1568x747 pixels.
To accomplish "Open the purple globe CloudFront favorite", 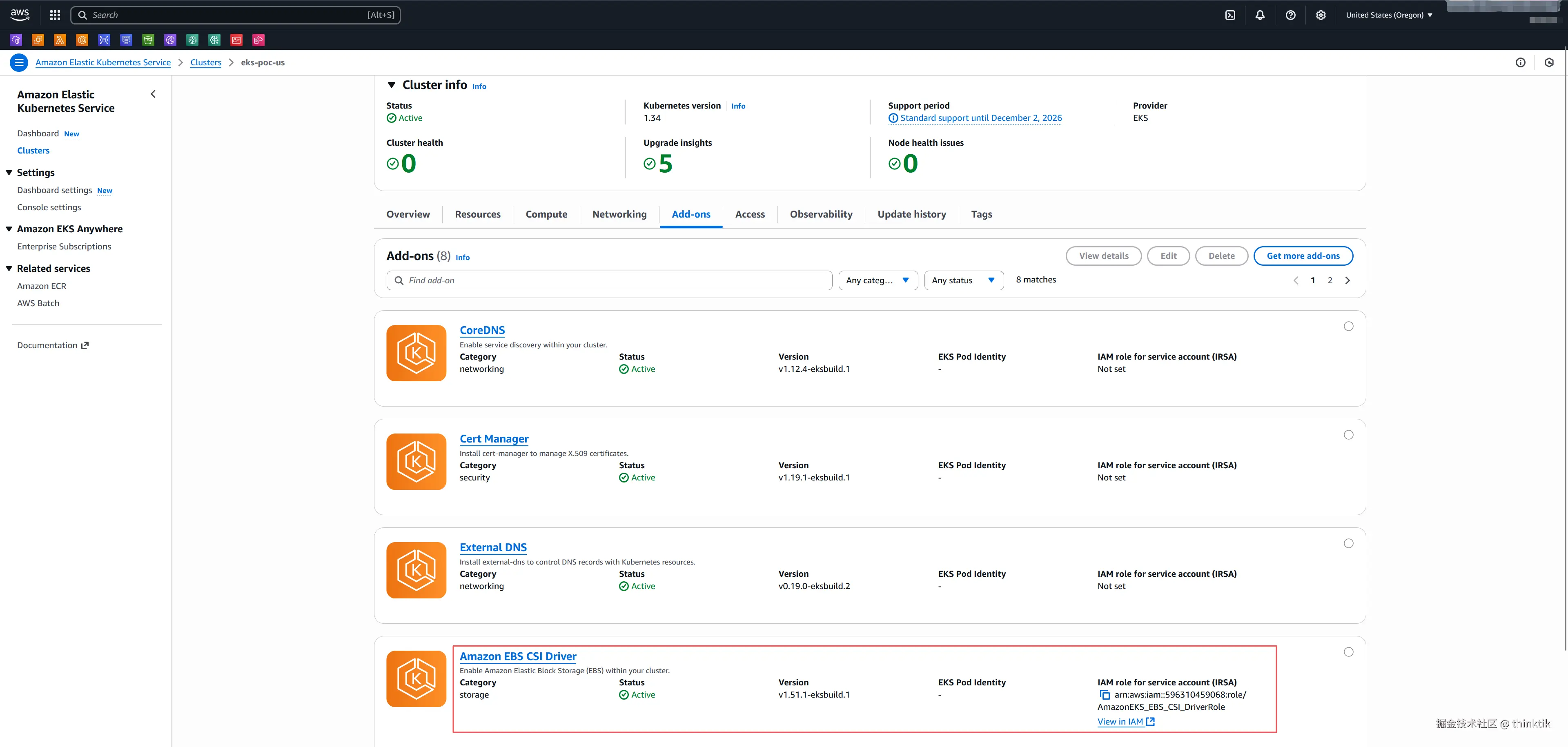I will [x=170, y=40].
